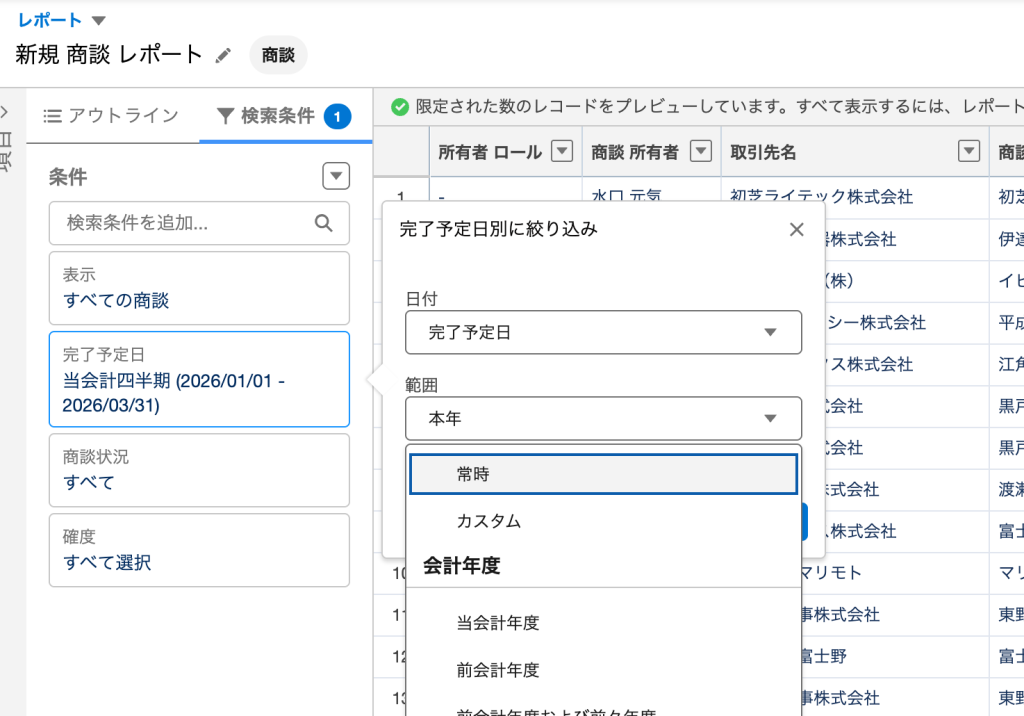Open the 確度 filter card
The width and height of the screenshot is (1024, 716).
(199, 550)
